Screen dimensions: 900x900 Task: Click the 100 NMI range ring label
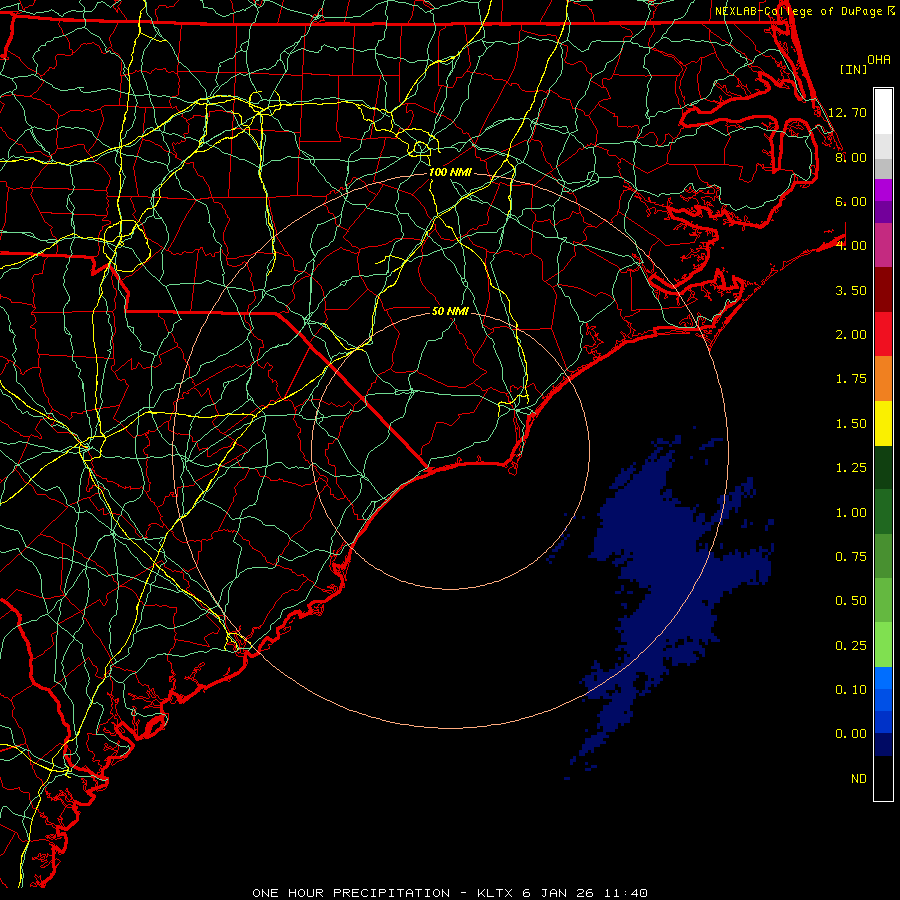pos(450,172)
